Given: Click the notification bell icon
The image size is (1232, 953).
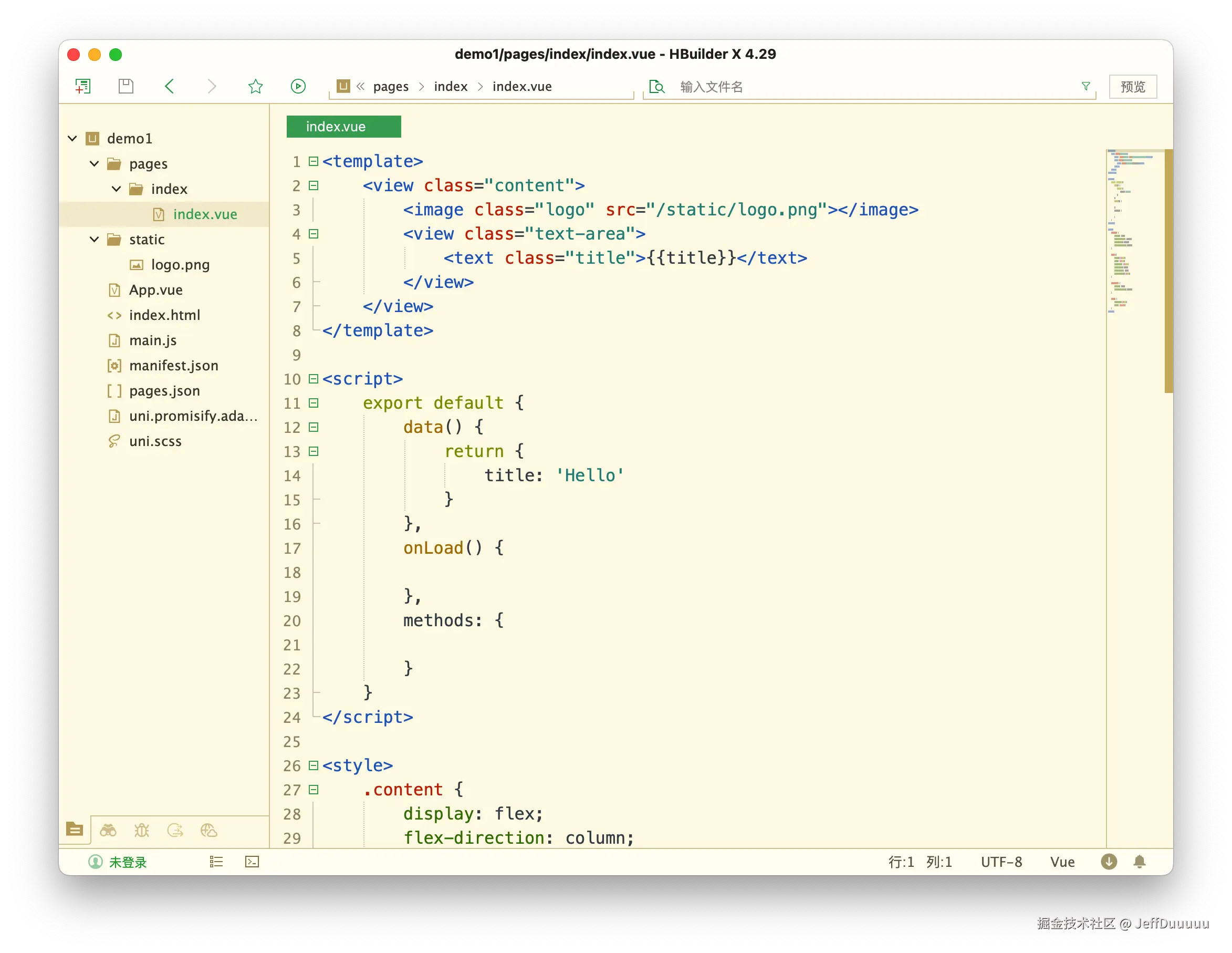Looking at the screenshot, I should tap(1139, 862).
